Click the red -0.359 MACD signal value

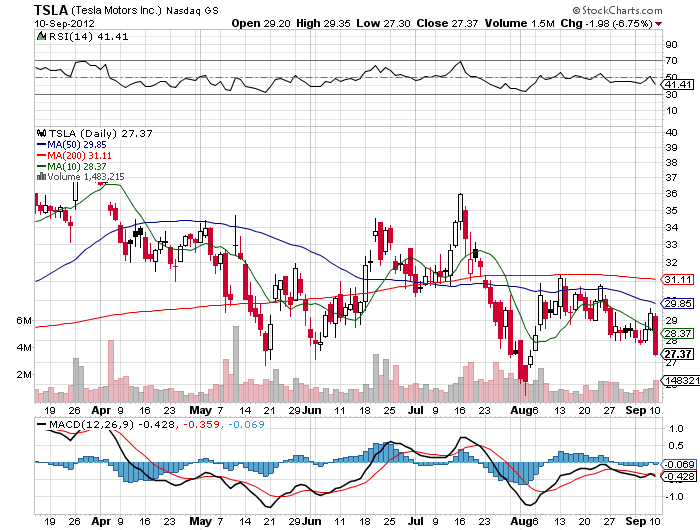202,424
